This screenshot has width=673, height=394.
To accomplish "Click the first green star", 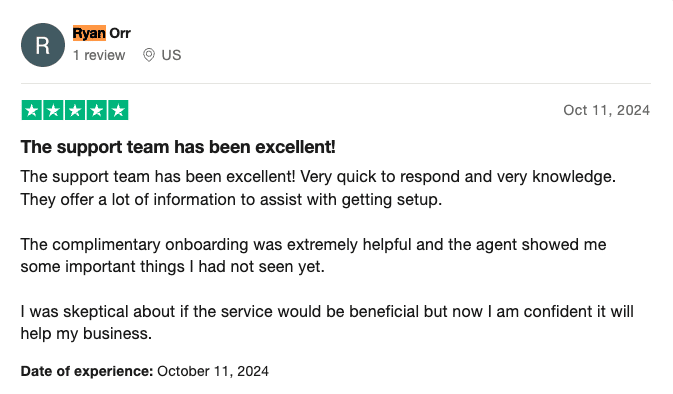I will [x=32, y=110].
